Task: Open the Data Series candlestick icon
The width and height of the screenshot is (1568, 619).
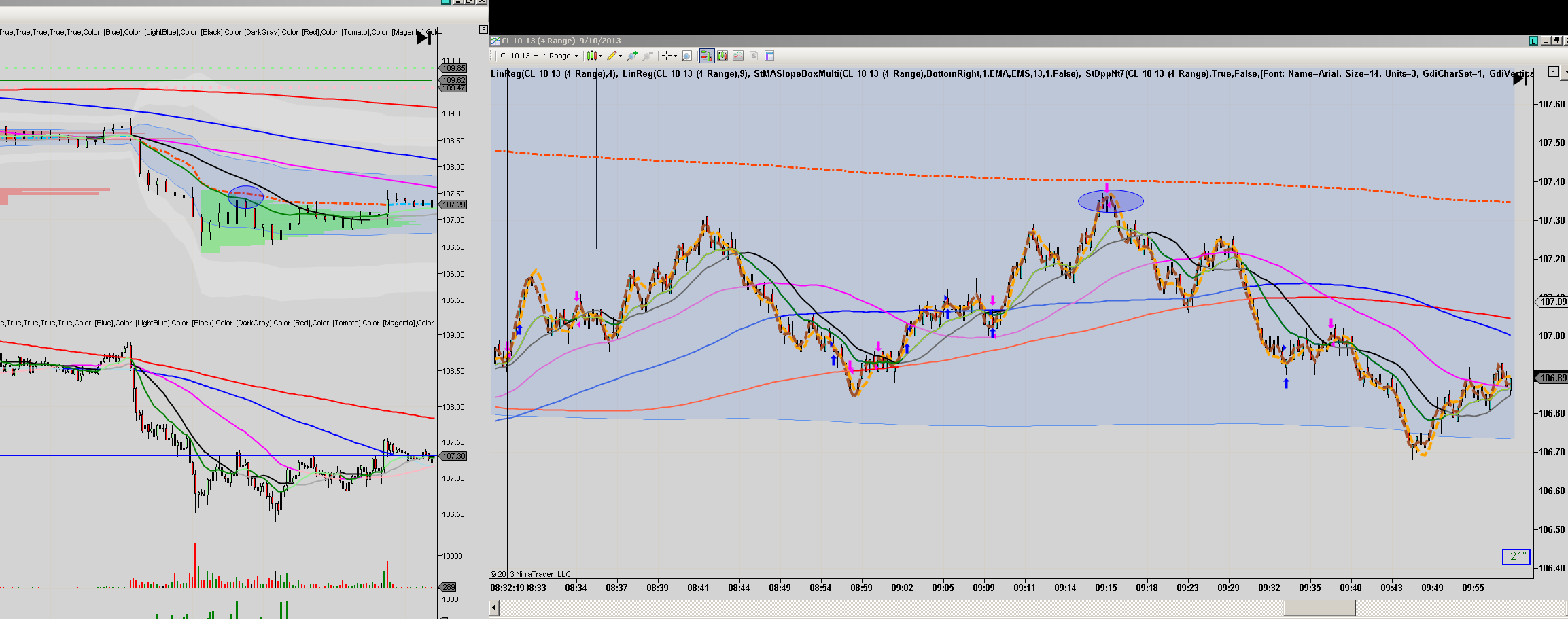Action: 722,56
